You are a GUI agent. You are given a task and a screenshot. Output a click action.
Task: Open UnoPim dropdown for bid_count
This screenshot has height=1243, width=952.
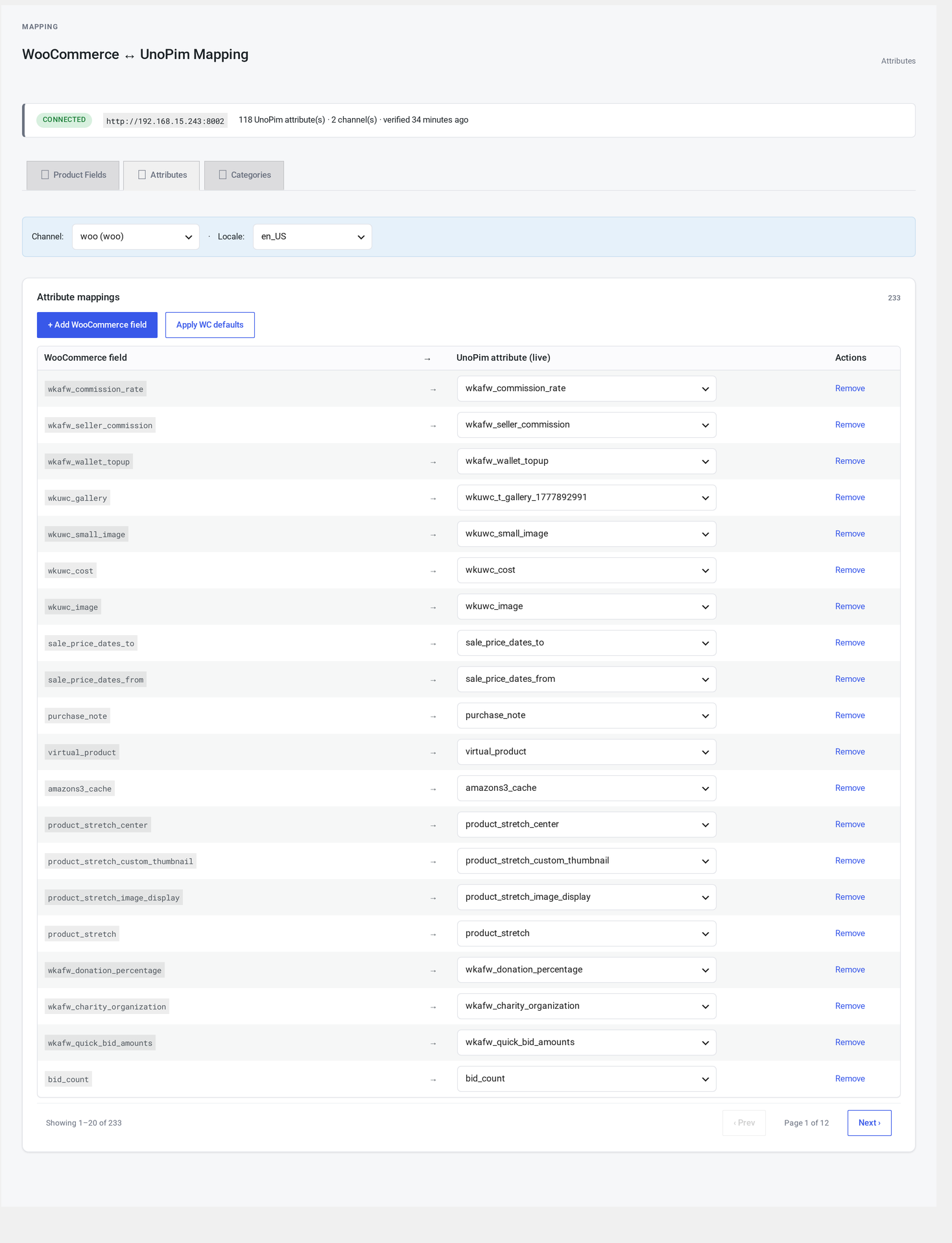coord(586,1079)
